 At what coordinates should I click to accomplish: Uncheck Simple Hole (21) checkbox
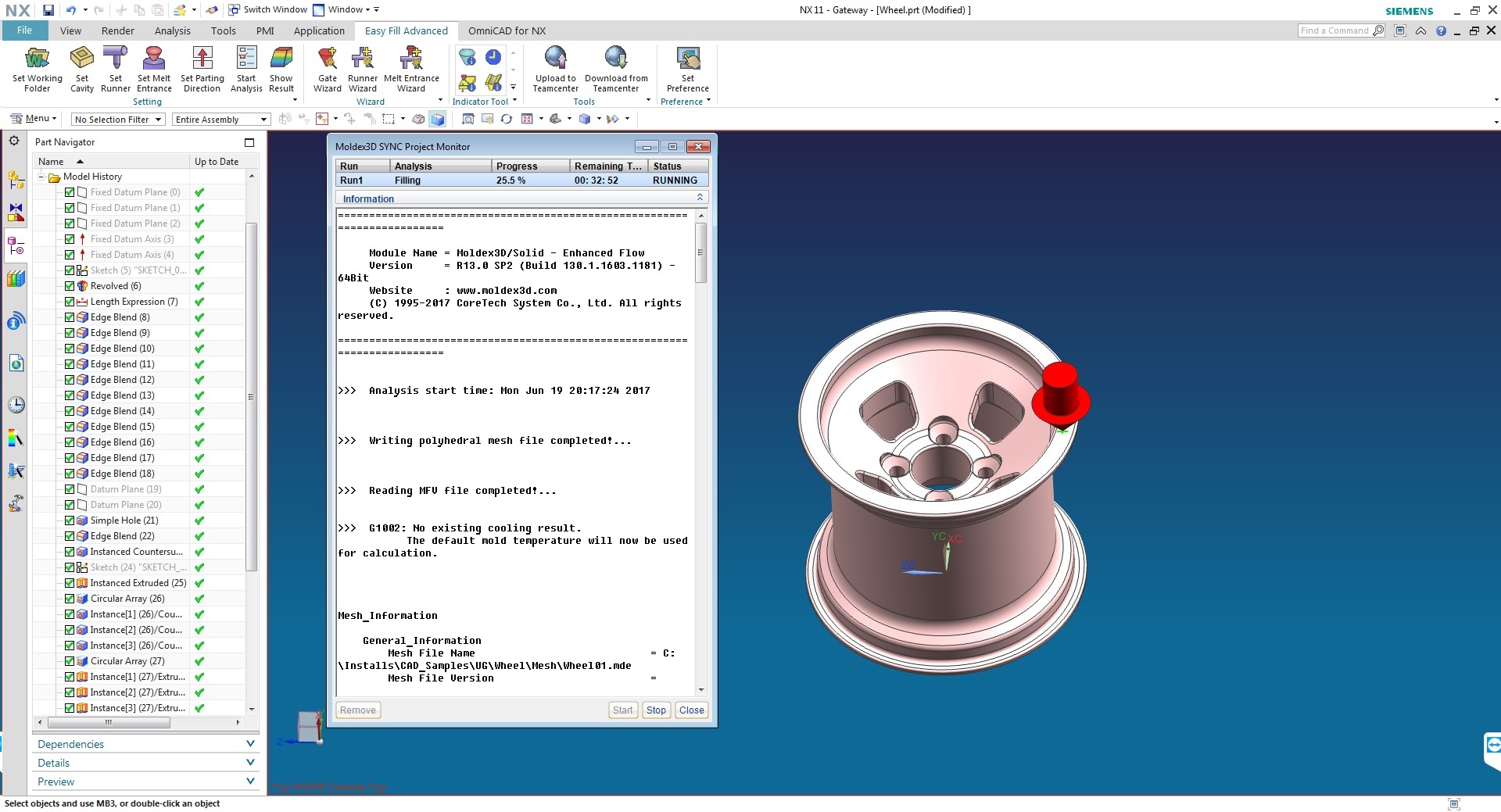[70, 520]
